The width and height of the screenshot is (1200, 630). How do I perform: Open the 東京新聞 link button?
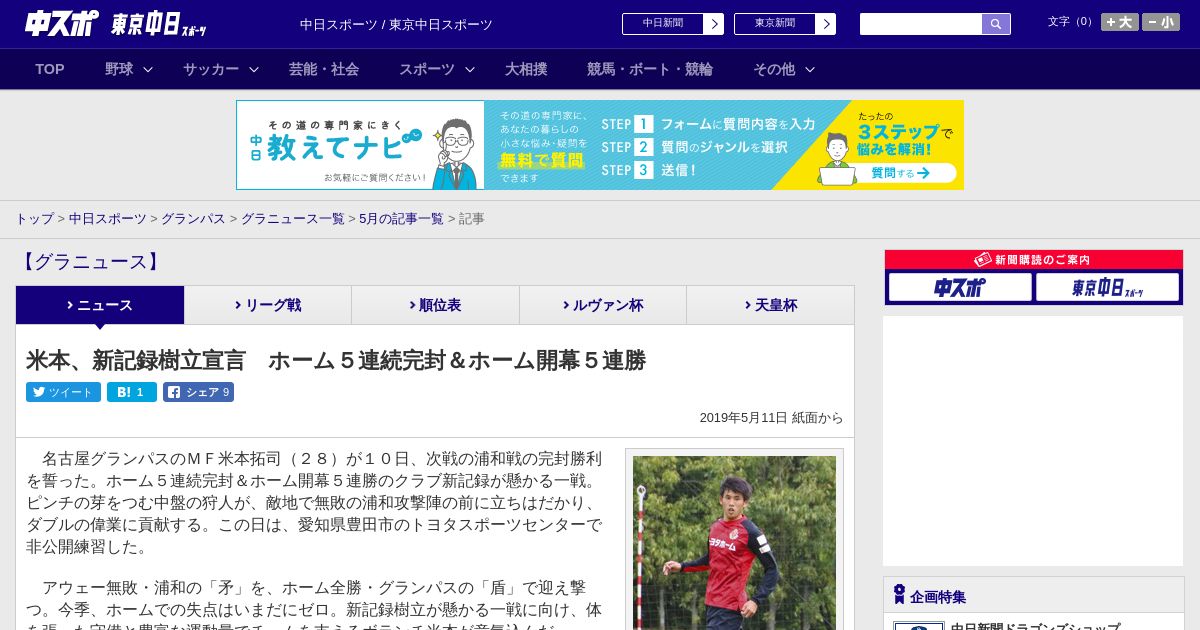(x=774, y=24)
